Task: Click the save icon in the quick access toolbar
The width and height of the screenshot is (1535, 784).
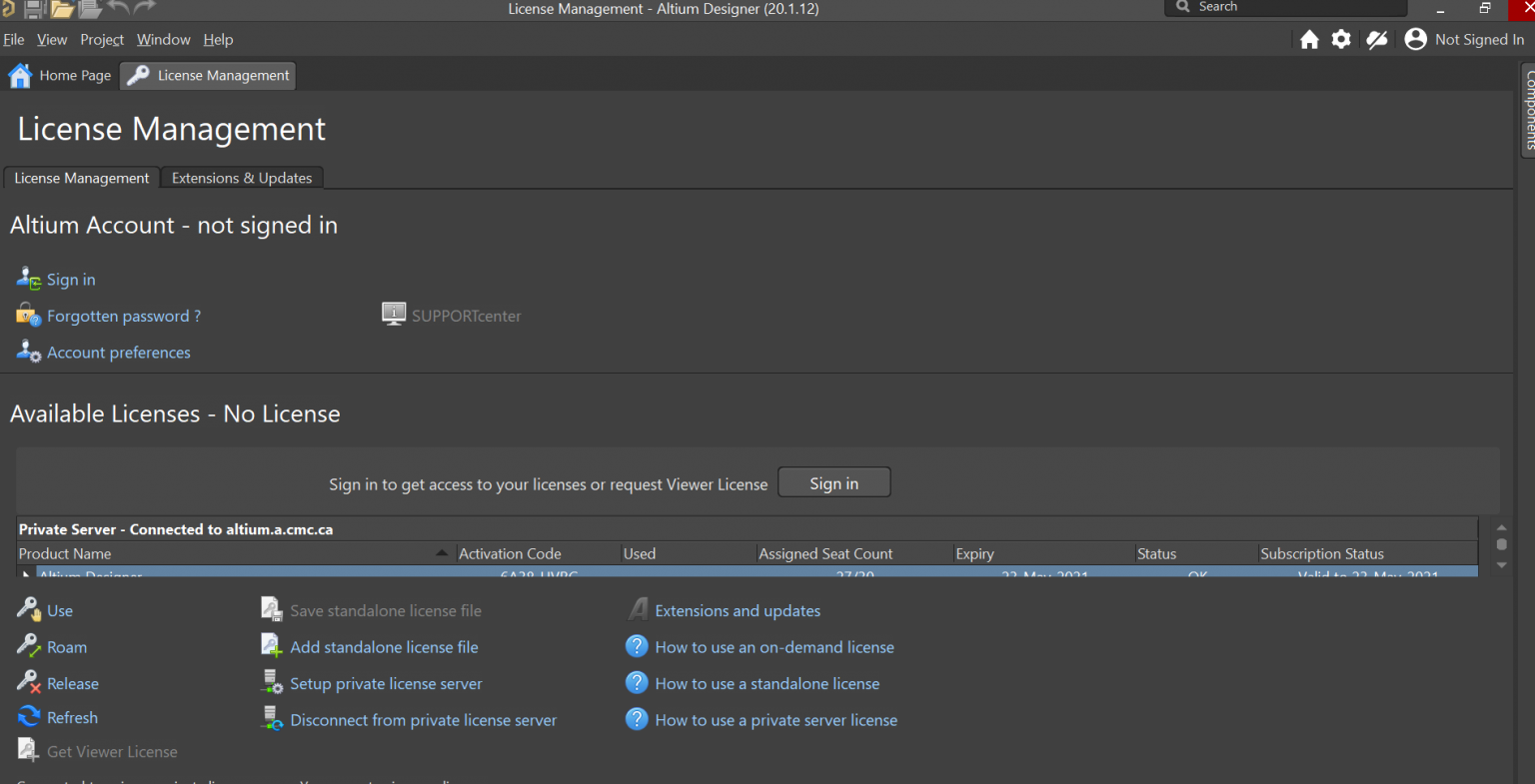Action: pyautogui.click(x=35, y=9)
